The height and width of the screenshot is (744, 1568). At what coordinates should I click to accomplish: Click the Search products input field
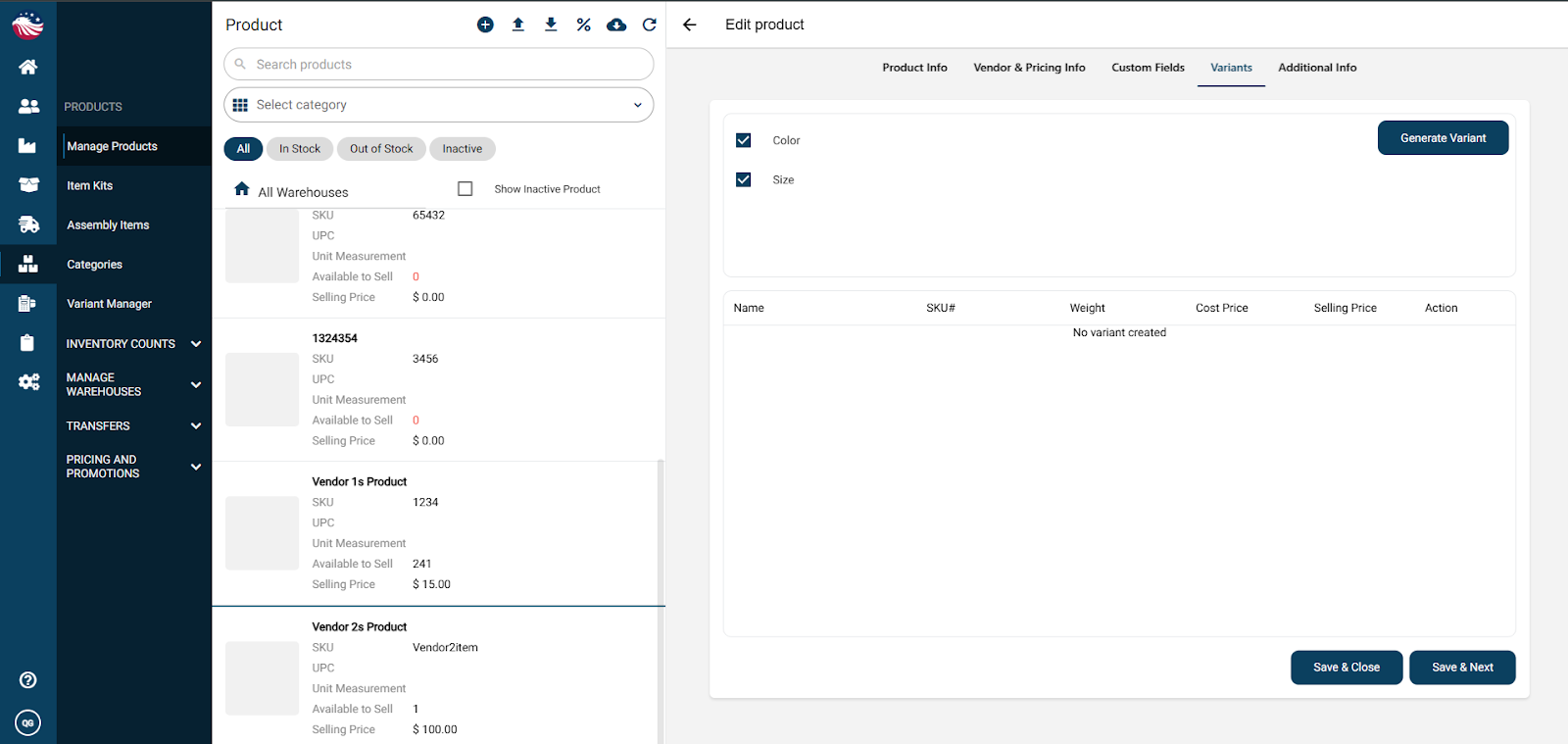tap(438, 65)
